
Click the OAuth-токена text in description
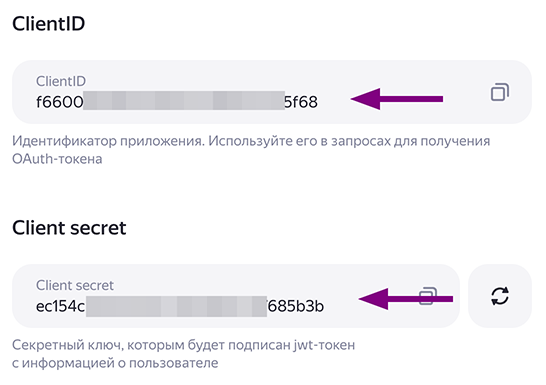[x=57, y=159]
